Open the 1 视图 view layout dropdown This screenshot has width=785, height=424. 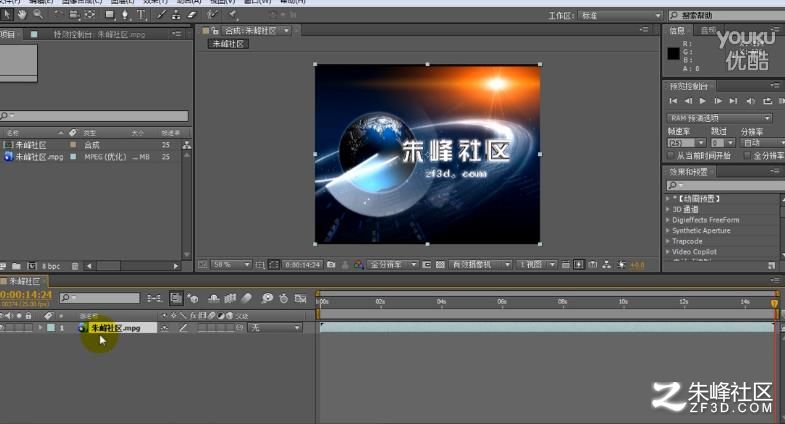[536, 264]
